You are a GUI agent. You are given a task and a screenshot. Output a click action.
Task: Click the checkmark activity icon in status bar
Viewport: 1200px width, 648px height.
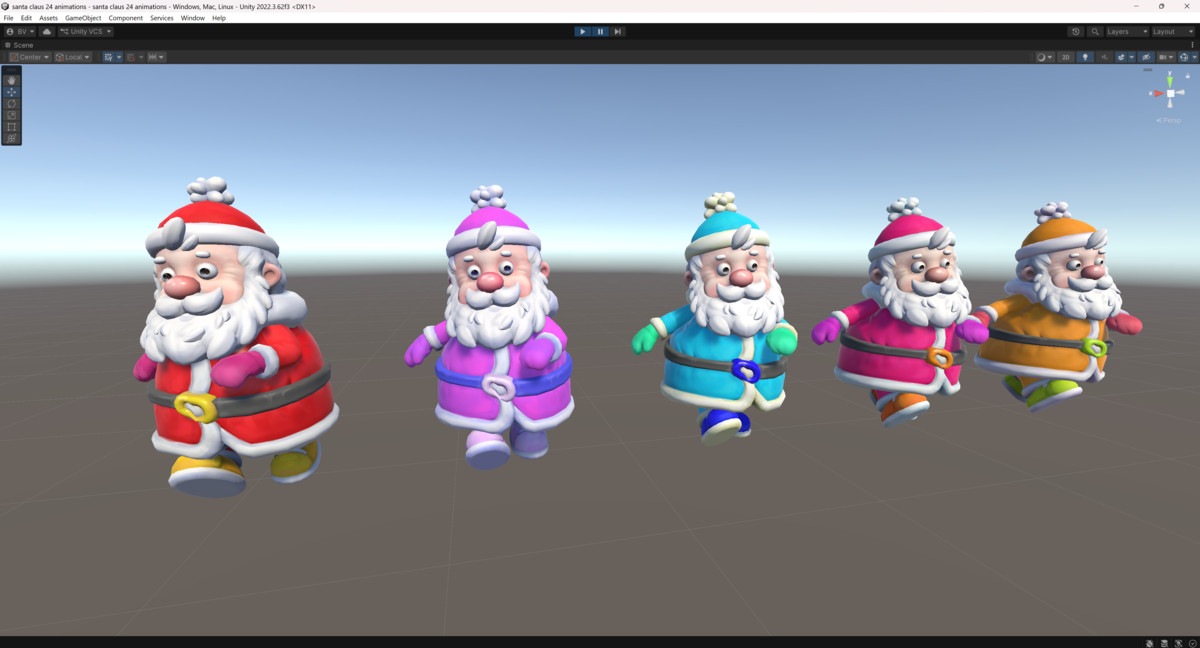[1192, 643]
